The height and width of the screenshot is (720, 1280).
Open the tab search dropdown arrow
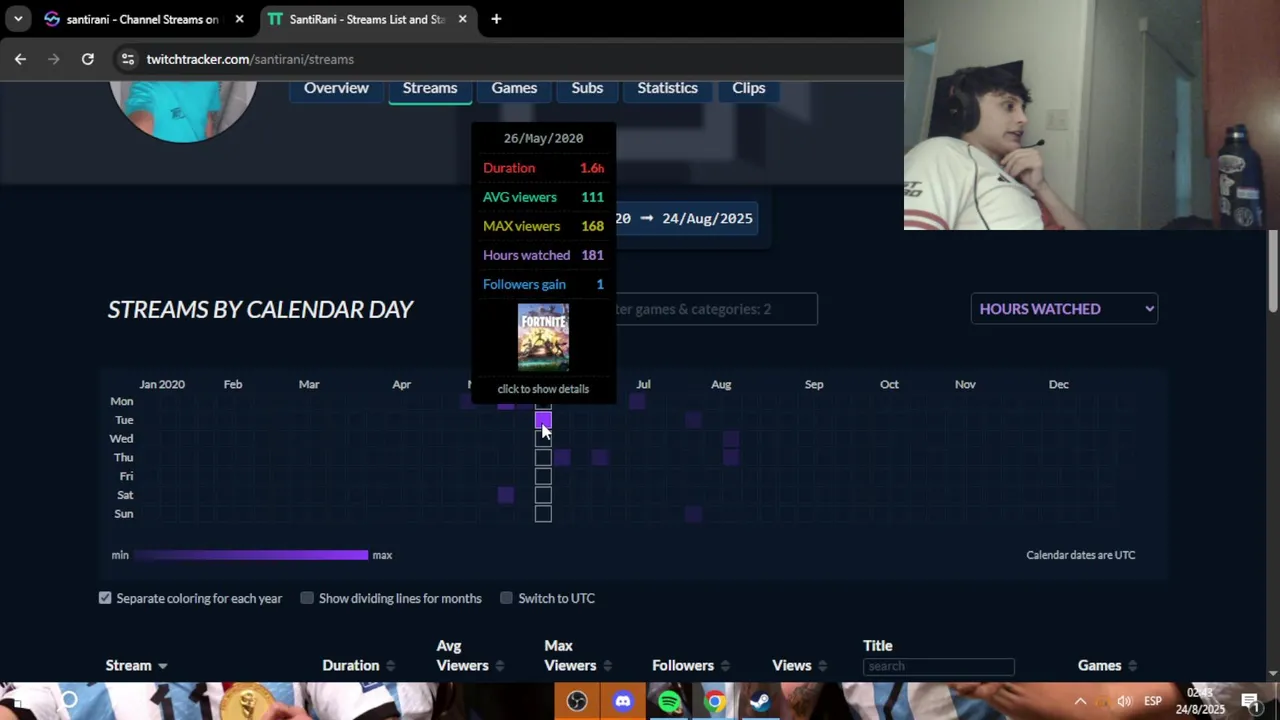[x=18, y=19]
